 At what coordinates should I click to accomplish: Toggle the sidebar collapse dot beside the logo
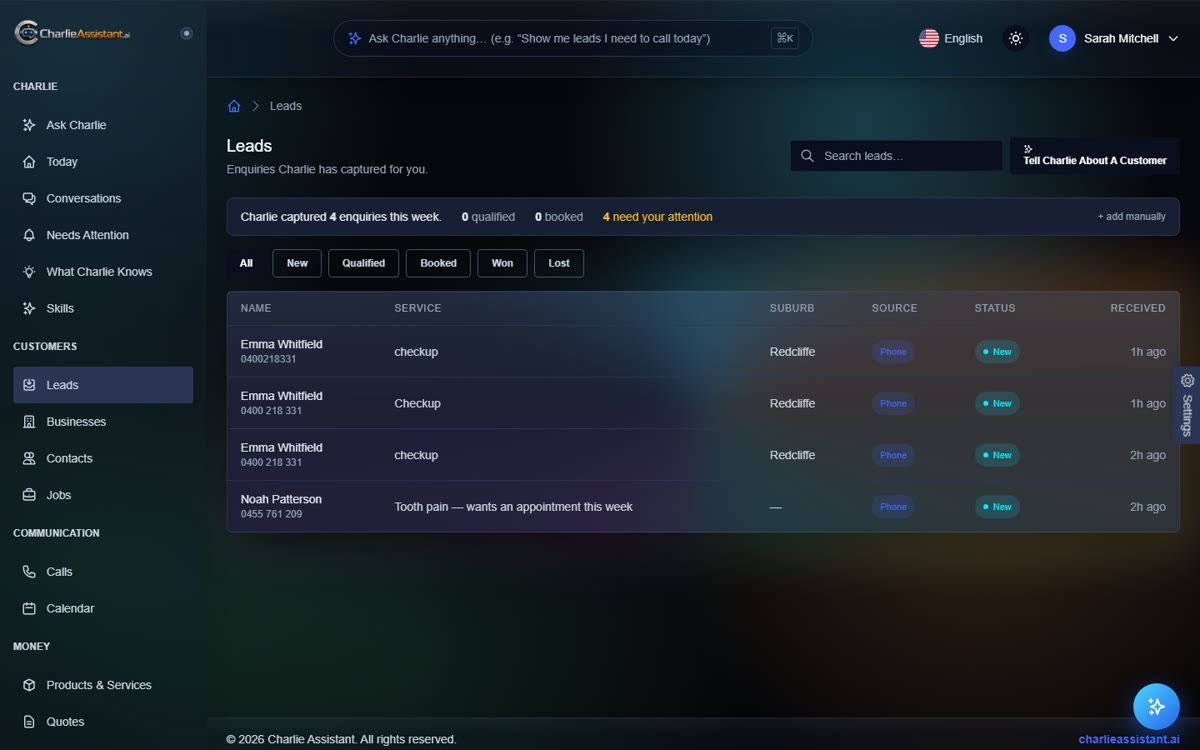point(186,33)
